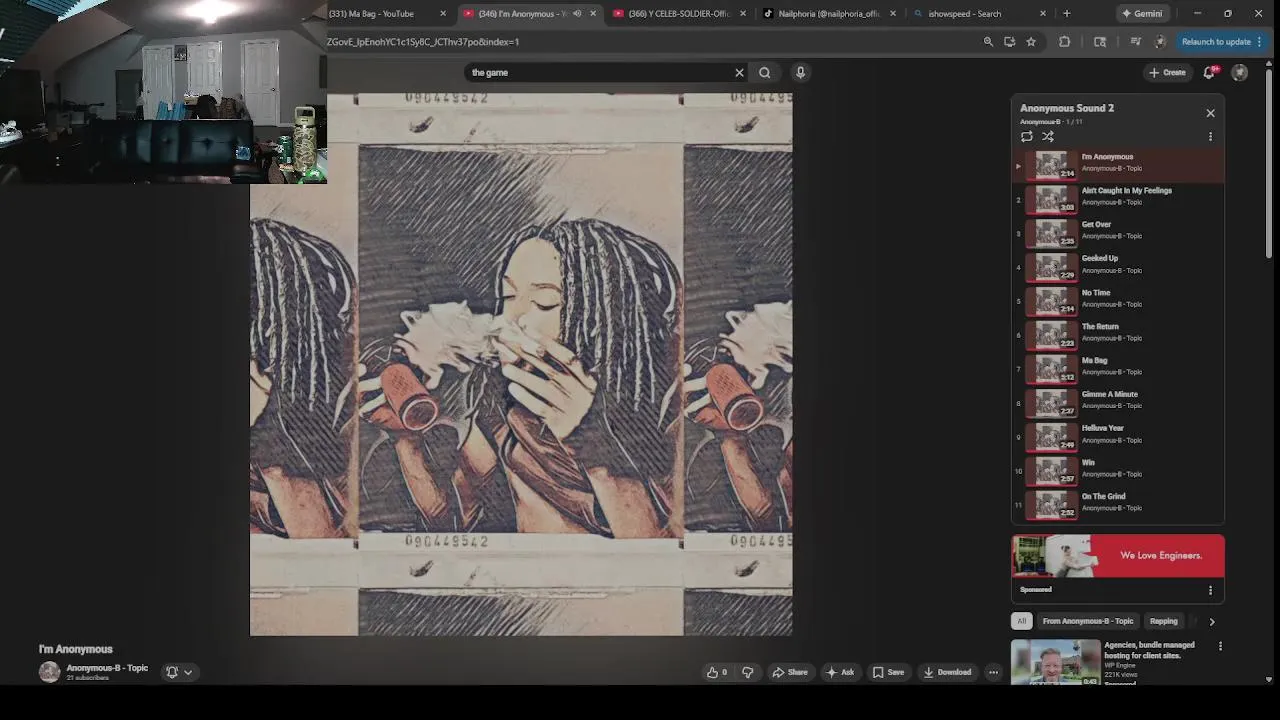Open the WP Engine hosting video thumbnail
The image size is (1280, 720).
(x=1055, y=662)
